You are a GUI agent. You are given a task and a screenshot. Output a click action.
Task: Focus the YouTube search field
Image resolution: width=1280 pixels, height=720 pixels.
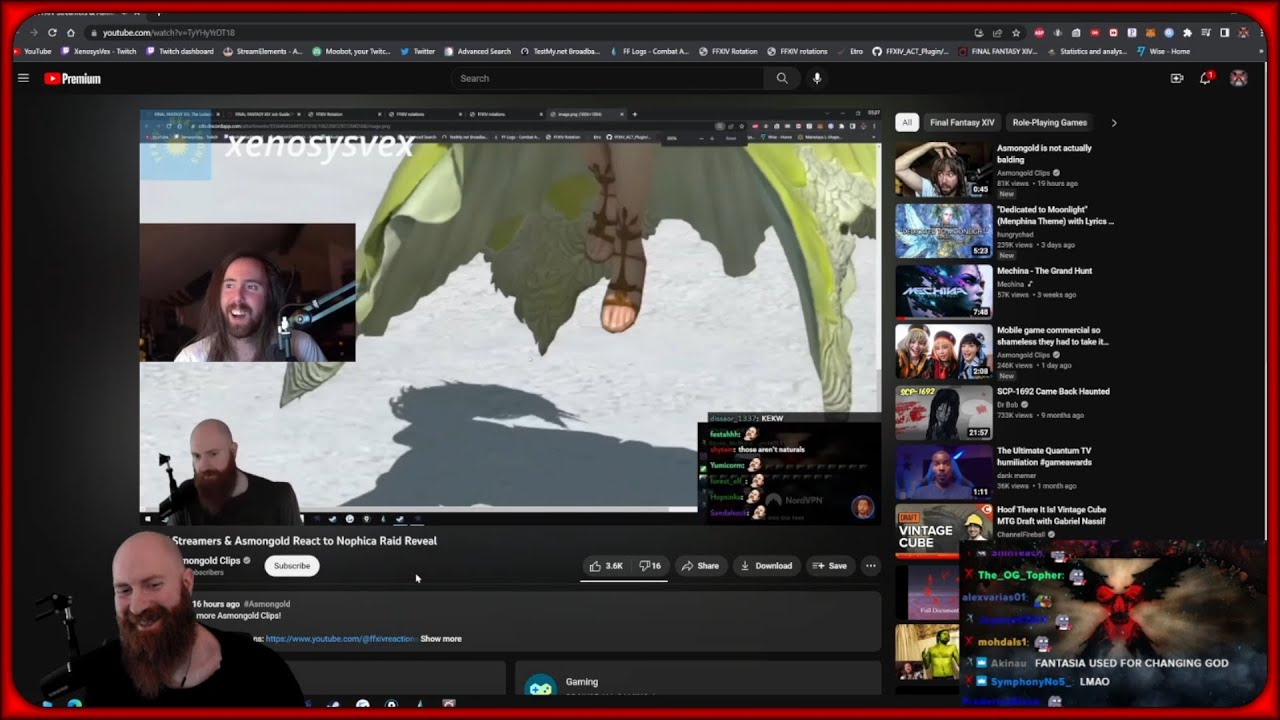point(607,78)
